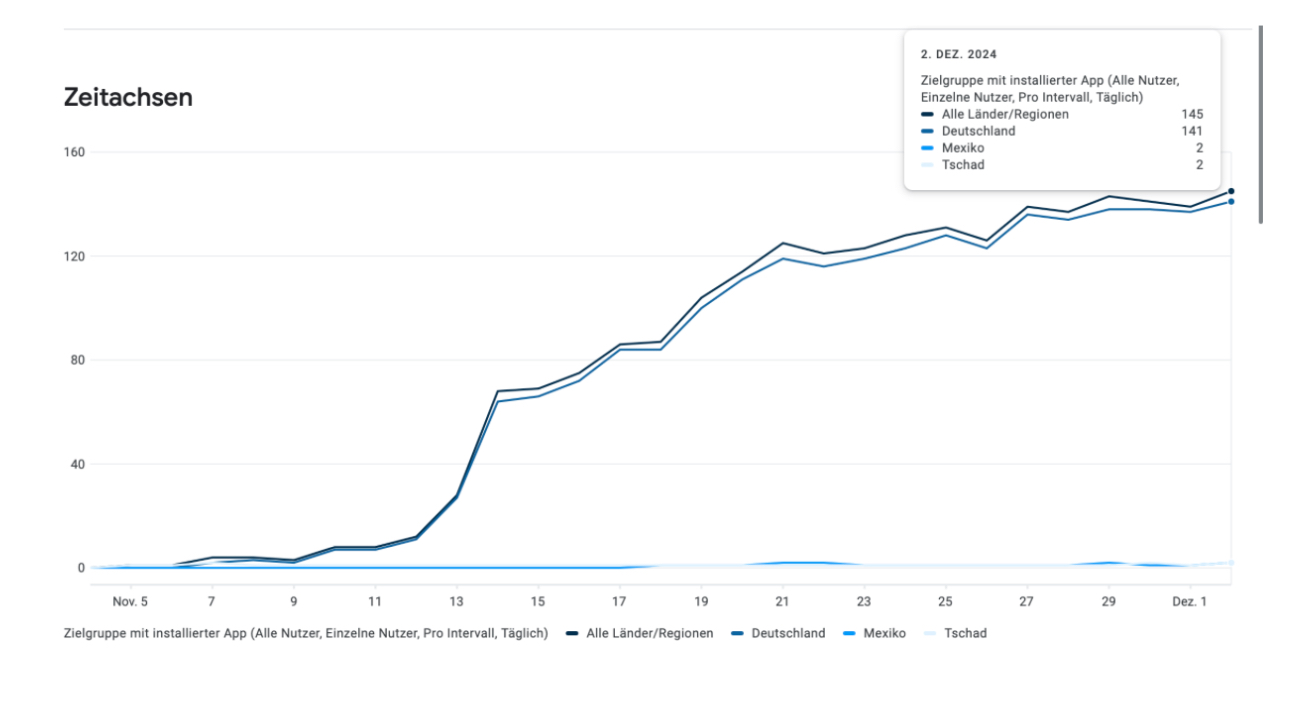
Task: Click the Zeitachsen heading
Action: tap(128, 97)
